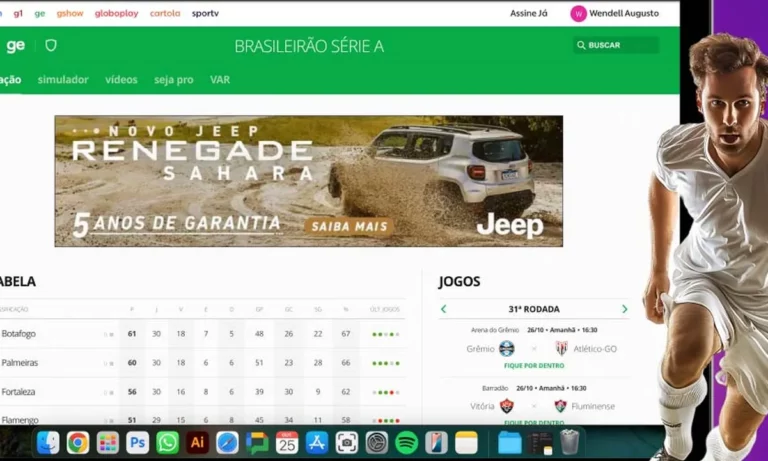This screenshot has height=461, width=768.
Task: Open Google Chat from the Dock
Action: click(x=257, y=442)
